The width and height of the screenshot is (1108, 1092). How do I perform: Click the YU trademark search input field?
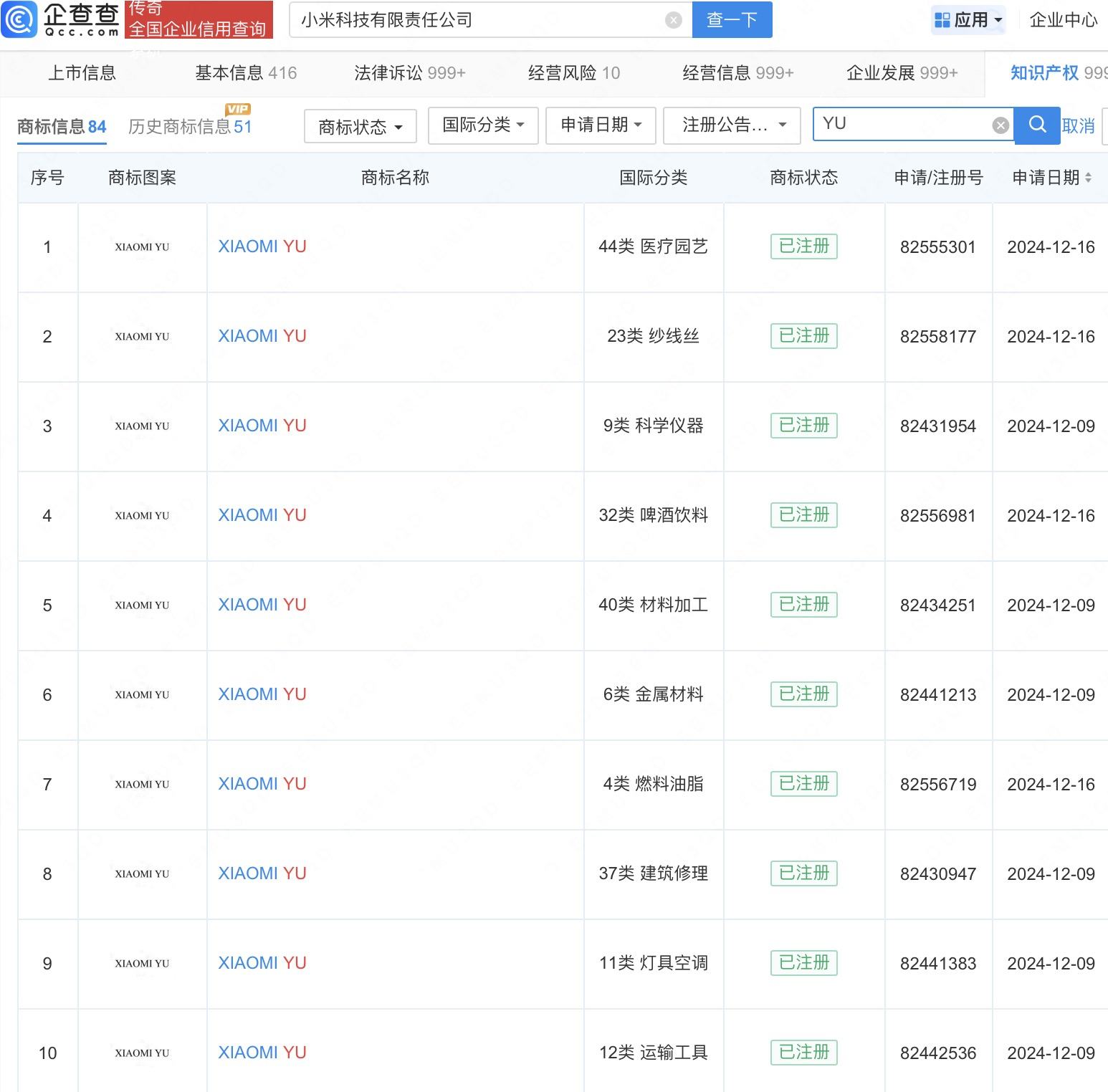click(x=903, y=125)
